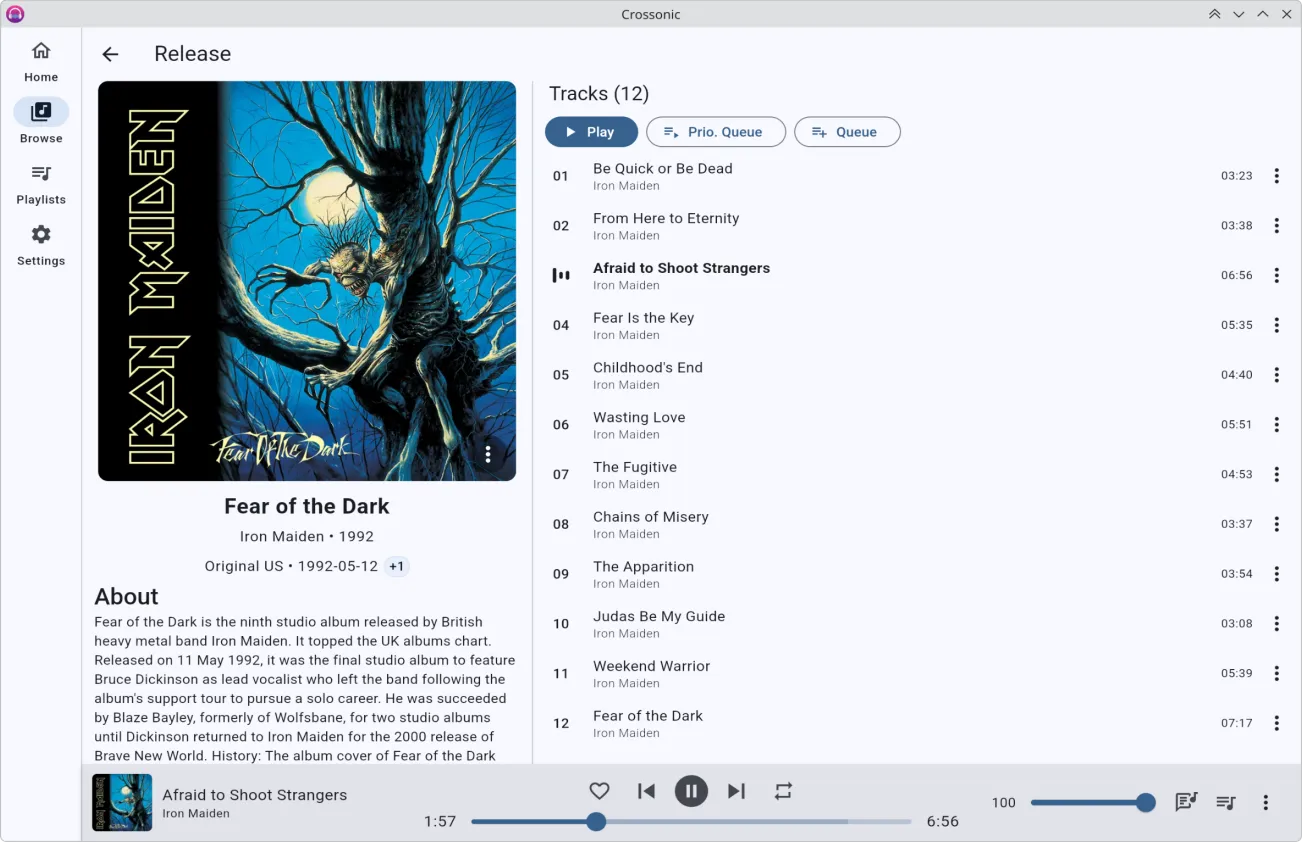This screenshot has width=1302, height=842.
Task: Go back using the arrow beside Release
Action: (x=110, y=55)
